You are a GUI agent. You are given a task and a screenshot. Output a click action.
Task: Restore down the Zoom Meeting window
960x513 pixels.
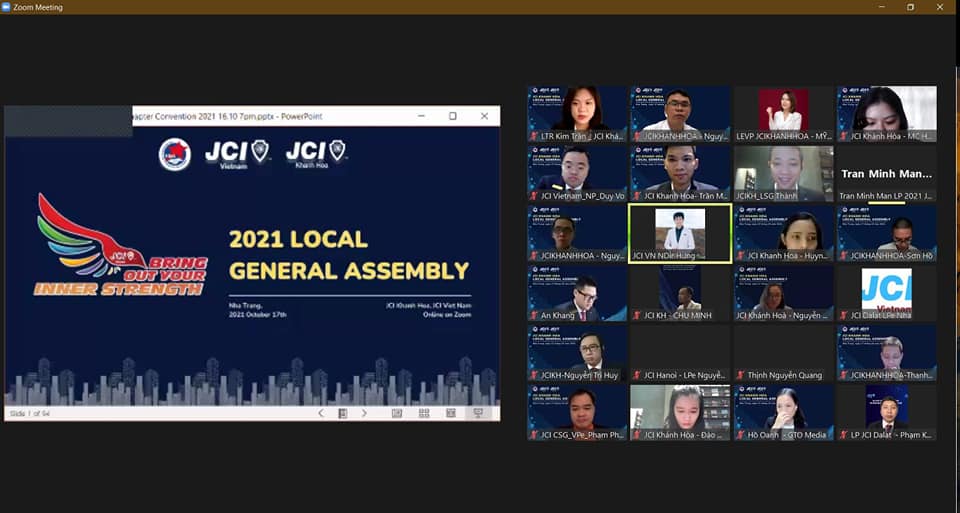(910, 7)
